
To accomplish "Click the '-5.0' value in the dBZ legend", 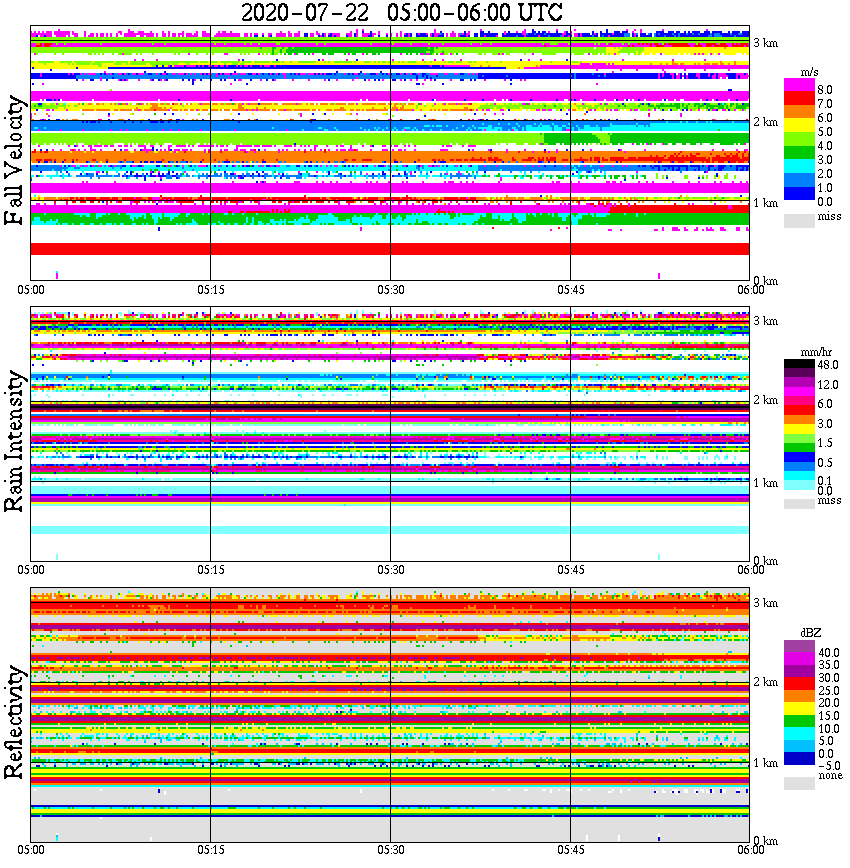I will click(x=829, y=766).
